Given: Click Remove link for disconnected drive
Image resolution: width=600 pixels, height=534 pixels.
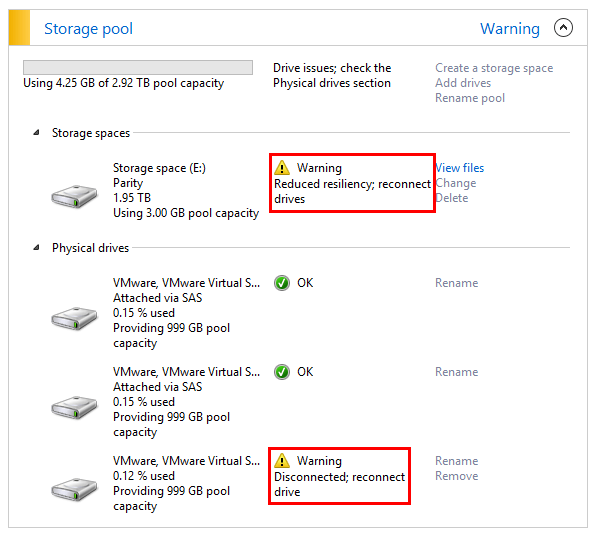Looking at the screenshot, I should [x=457, y=476].
